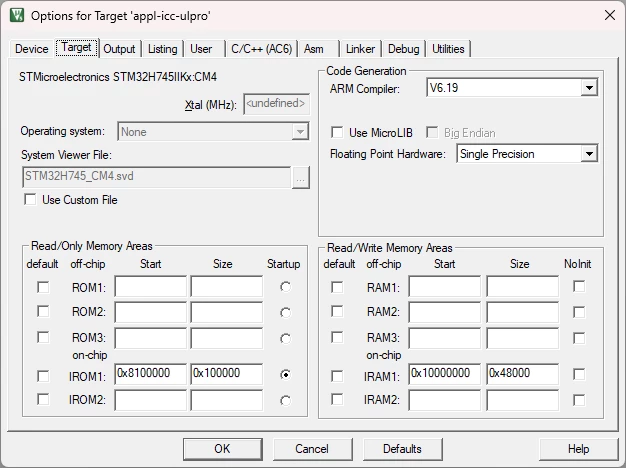Click the IRAM1 Start field with 0x10000000
Viewport: 626px width, 468px height.
tap(444, 374)
